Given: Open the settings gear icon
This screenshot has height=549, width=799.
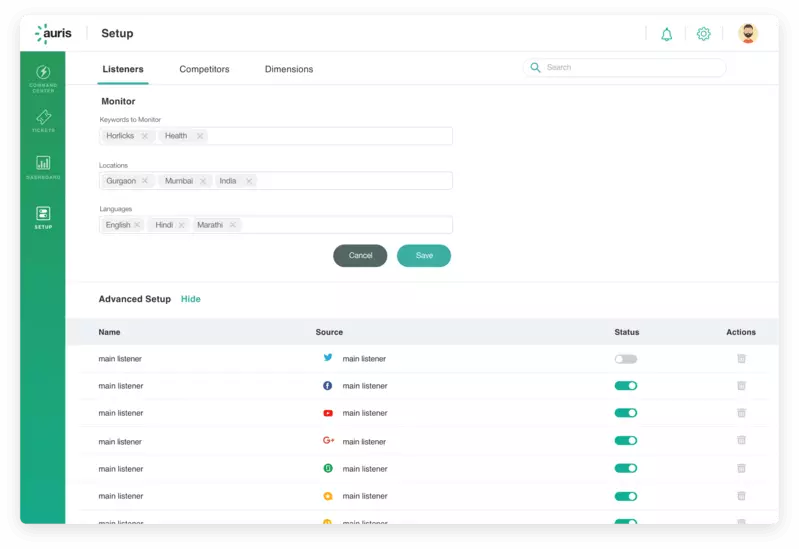Looking at the screenshot, I should pyautogui.click(x=704, y=34).
